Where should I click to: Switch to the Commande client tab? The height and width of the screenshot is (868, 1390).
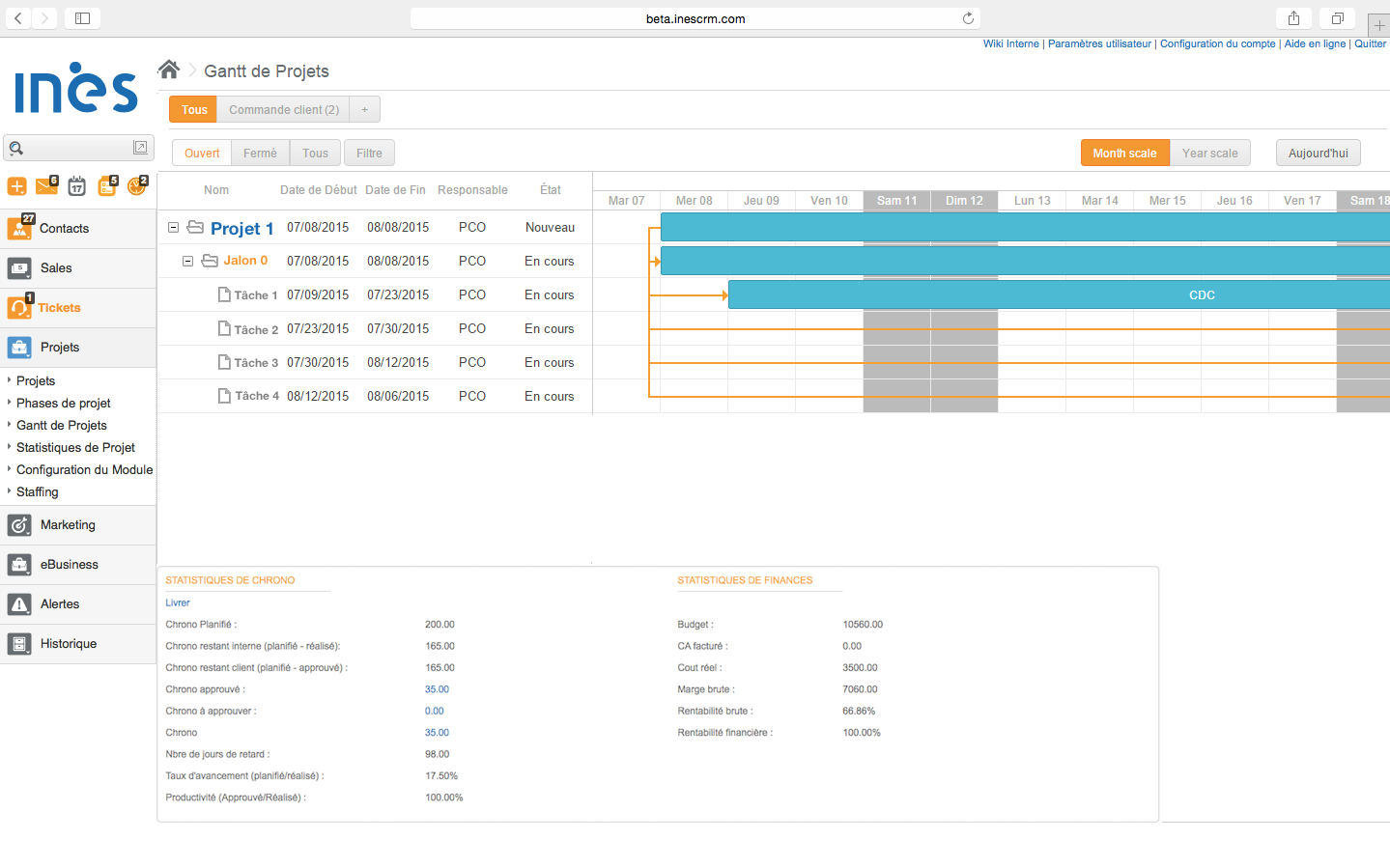[x=284, y=109]
